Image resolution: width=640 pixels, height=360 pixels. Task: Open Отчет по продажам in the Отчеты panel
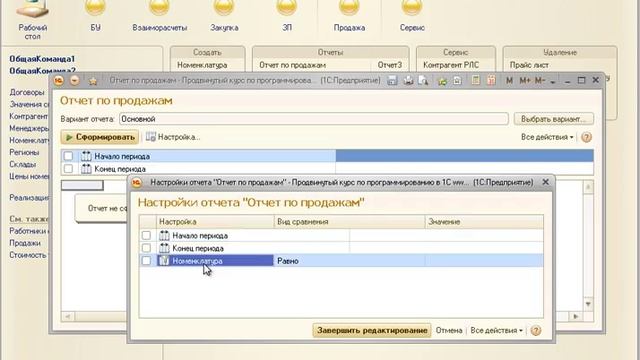pyautogui.click(x=292, y=65)
